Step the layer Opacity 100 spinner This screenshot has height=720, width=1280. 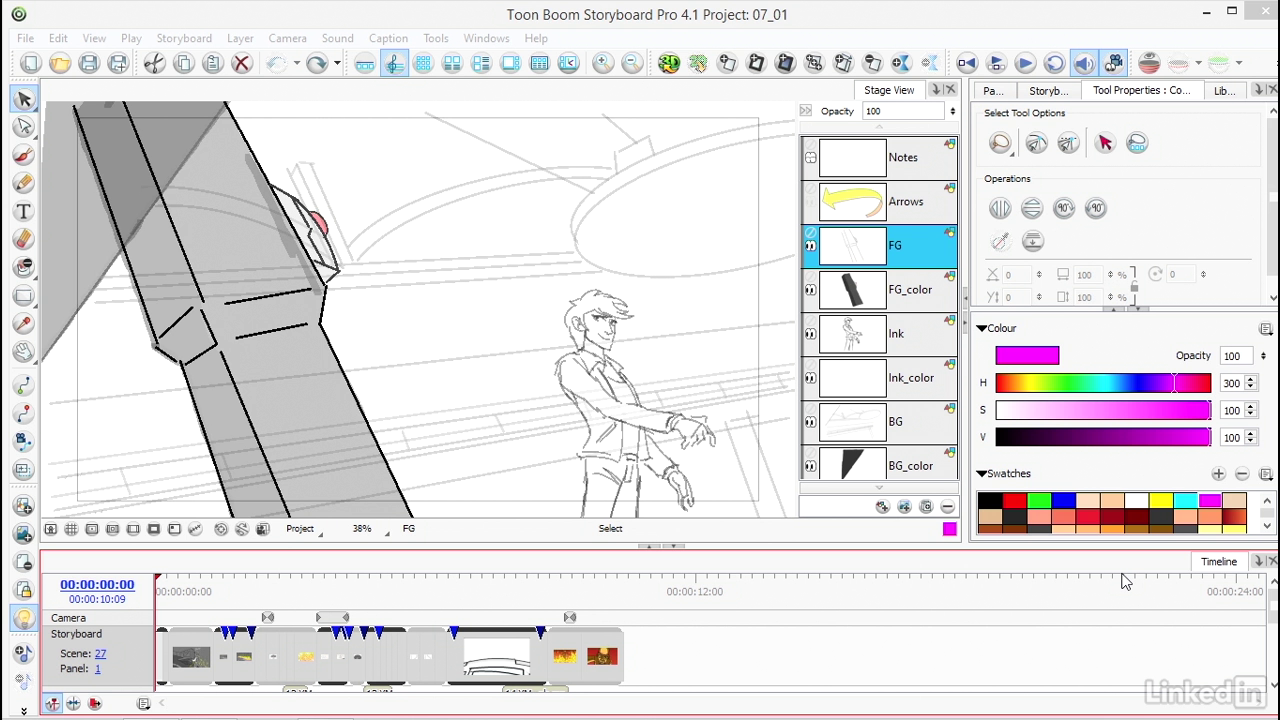pyautogui.click(x=952, y=112)
